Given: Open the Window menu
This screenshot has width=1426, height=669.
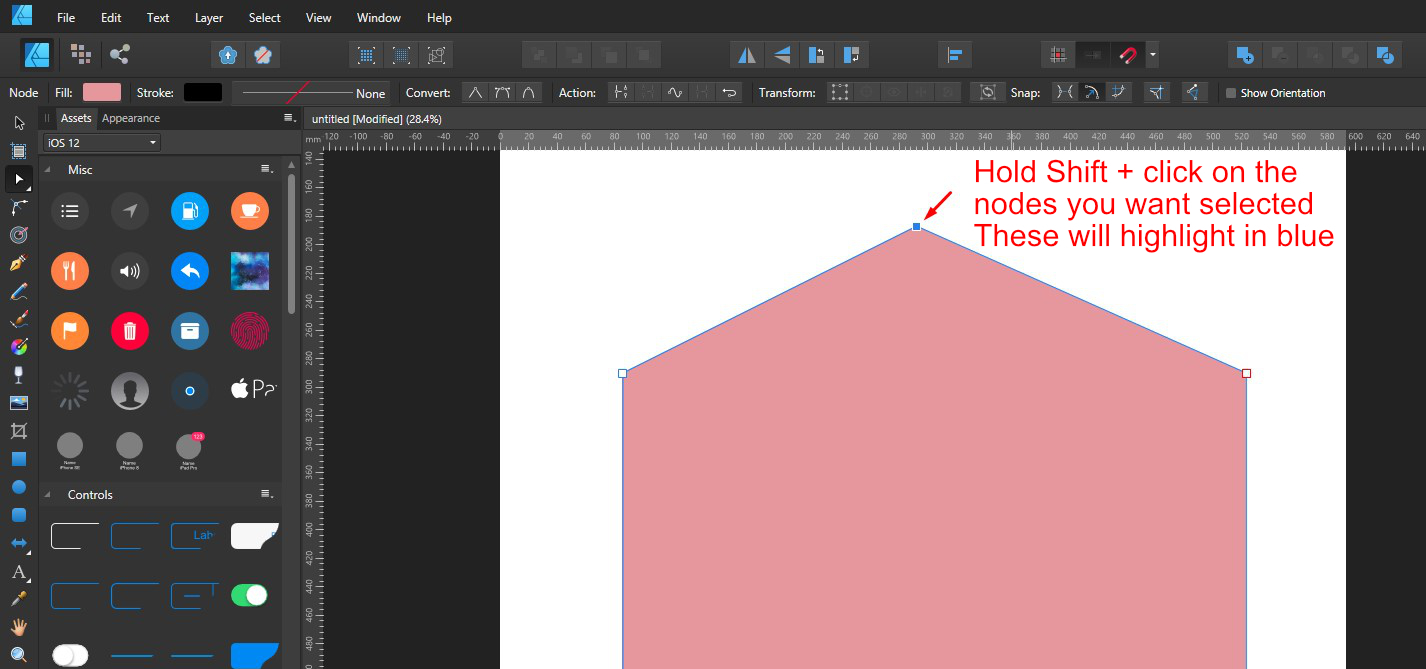Looking at the screenshot, I should pos(379,18).
